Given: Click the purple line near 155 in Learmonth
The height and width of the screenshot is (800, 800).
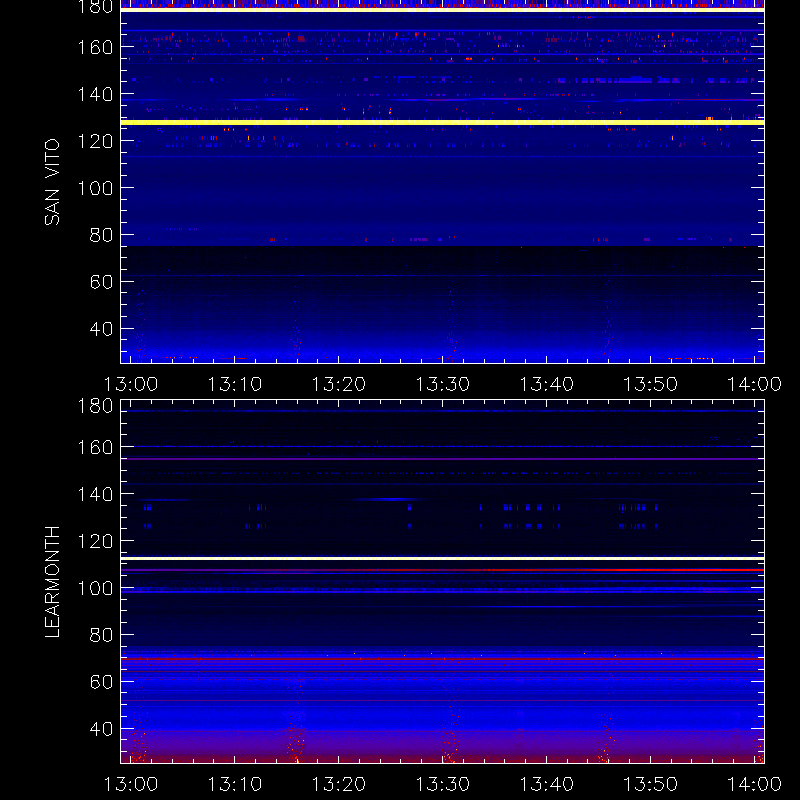Looking at the screenshot, I should (442, 459).
